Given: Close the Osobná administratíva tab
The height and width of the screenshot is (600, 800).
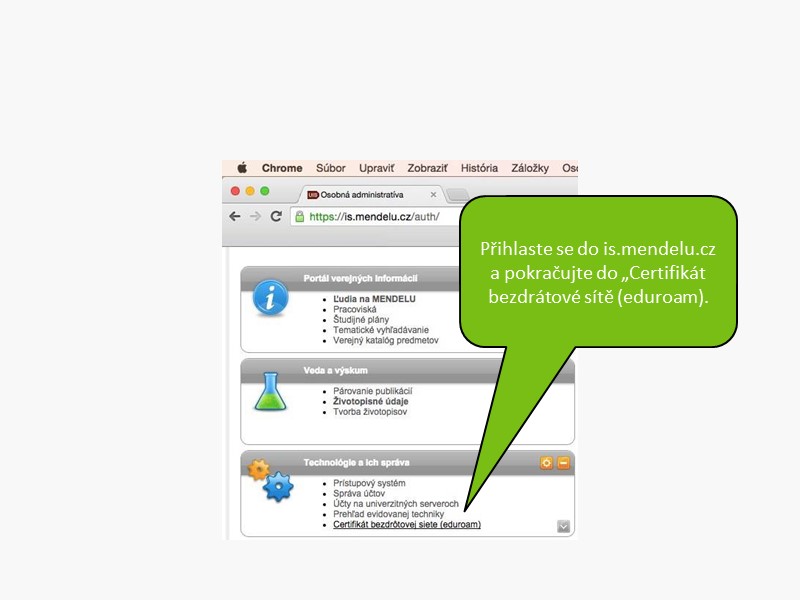Looking at the screenshot, I should pos(434,195).
